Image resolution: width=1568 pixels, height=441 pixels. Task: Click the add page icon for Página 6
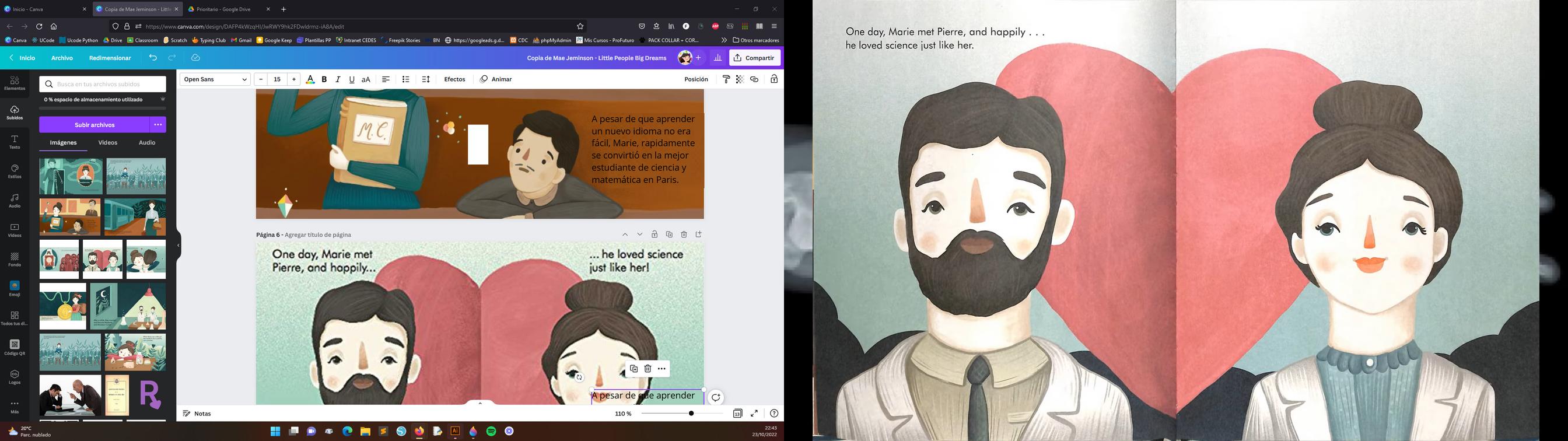click(x=699, y=235)
